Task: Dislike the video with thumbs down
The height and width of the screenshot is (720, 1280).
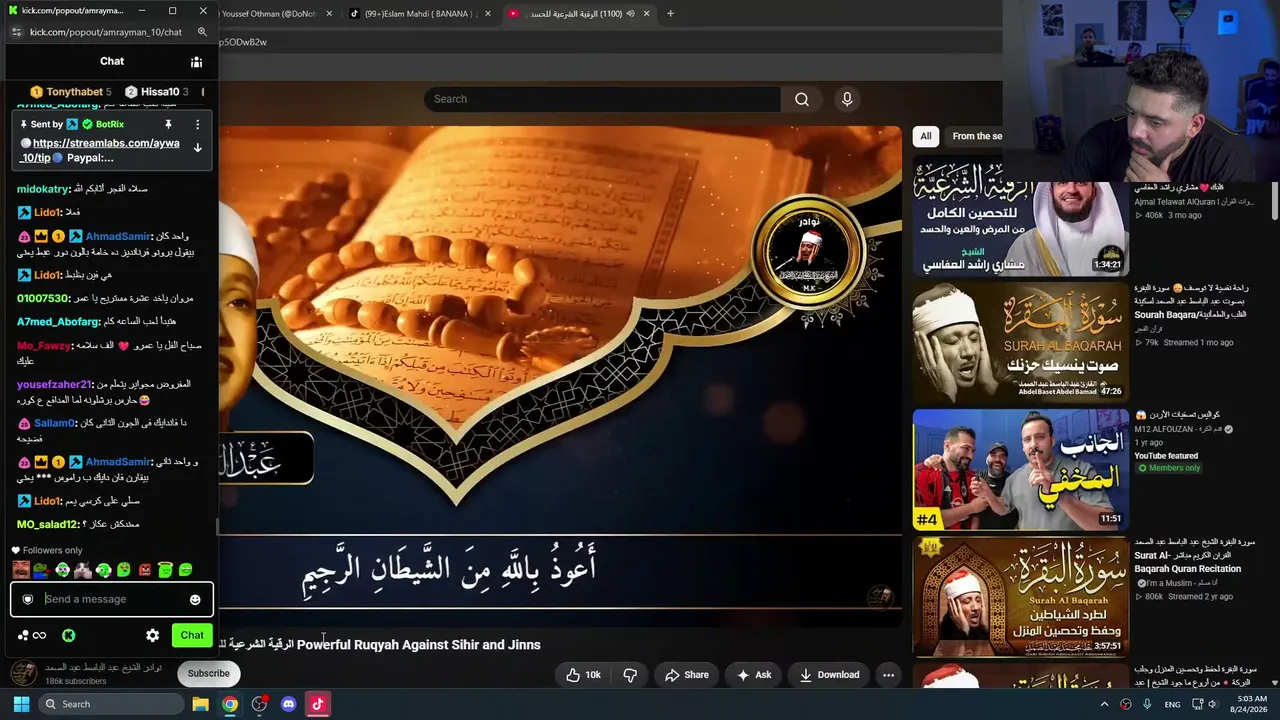Action: click(x=630, y=675)
